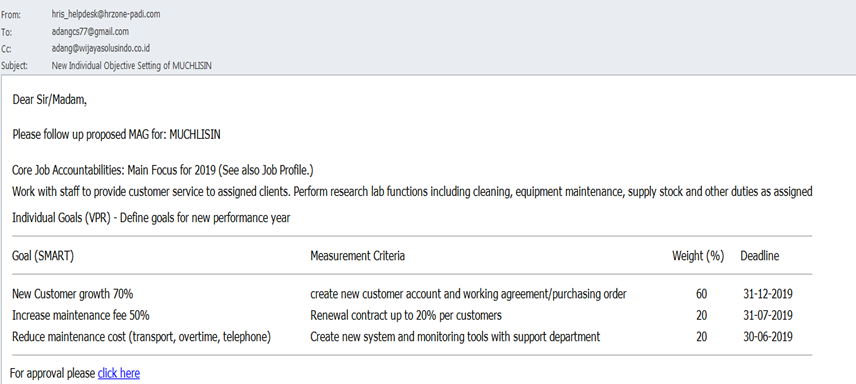Click the "Measurement Criteria" column header
Image resolution: width=856 pixels, height=384 pixels.
(x=358, y=256)
